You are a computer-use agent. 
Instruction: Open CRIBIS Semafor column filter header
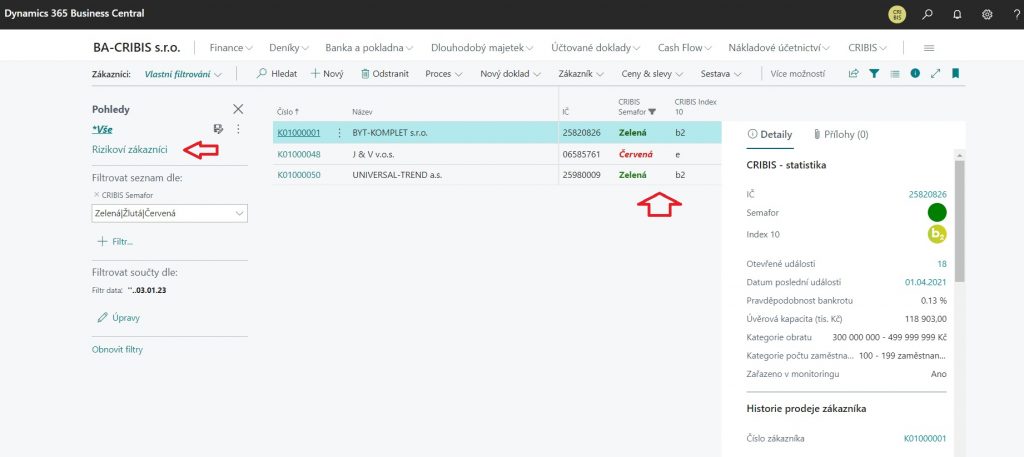tap(637, 107)
